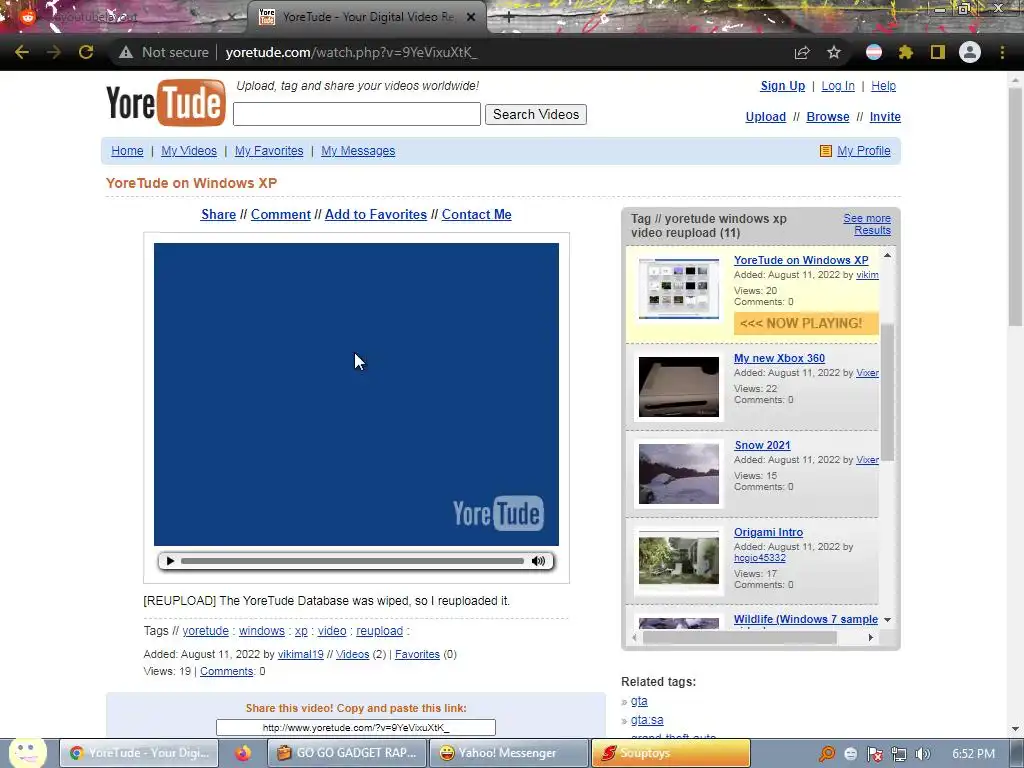Screen dimensions: 1024x768
Task: Open the Sign Up link
Action: [x=782, y=86]
